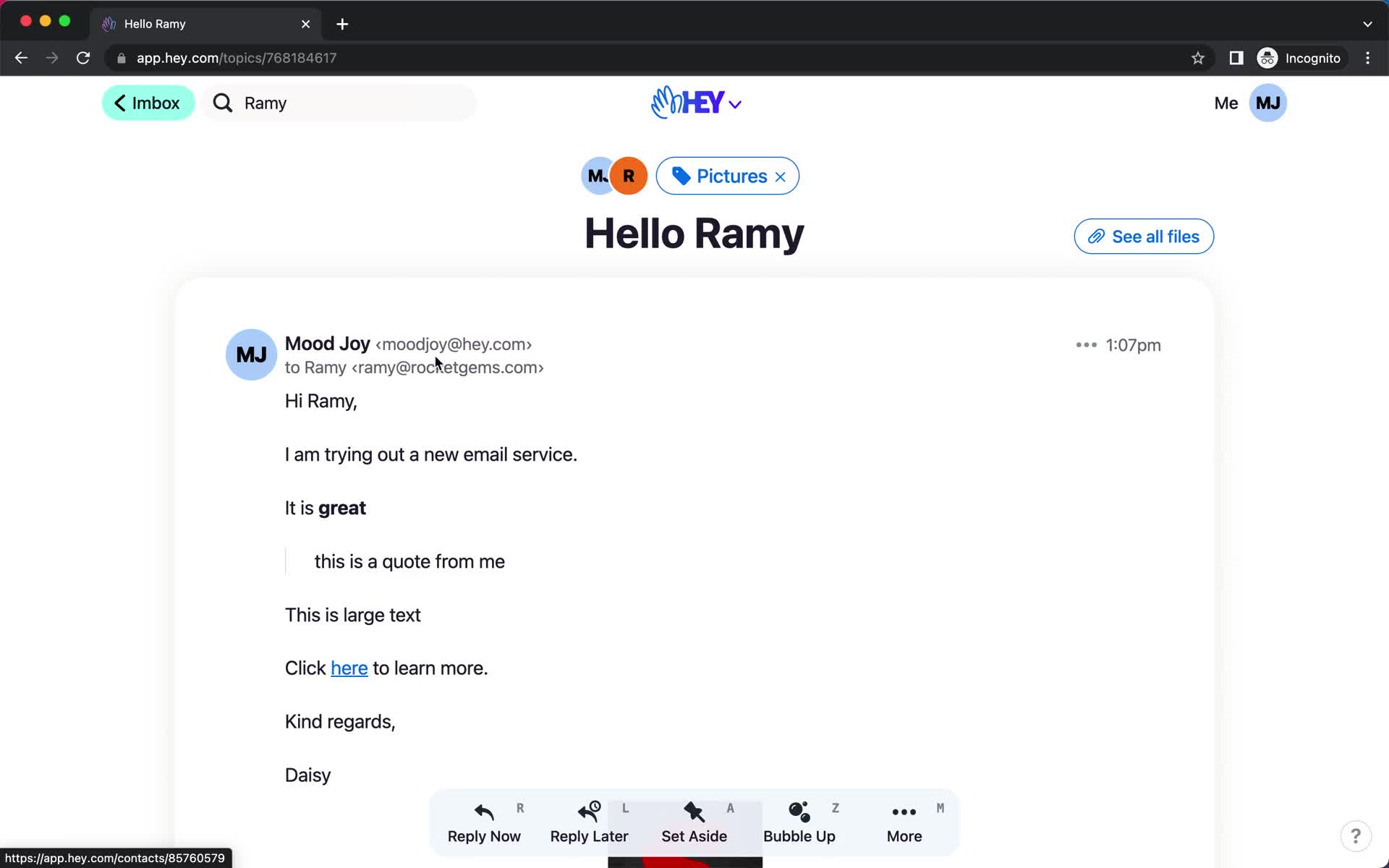
Task: Click the search magnifier icon
Action: [x=223, y=103]
